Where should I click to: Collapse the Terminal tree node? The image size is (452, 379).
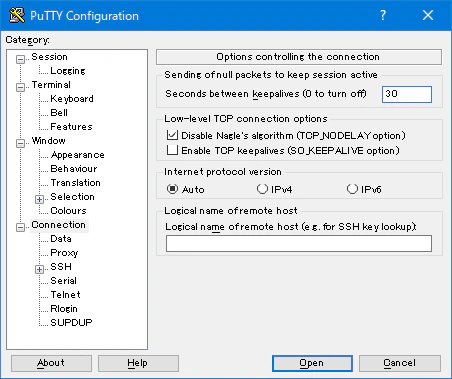click(21, 87)
